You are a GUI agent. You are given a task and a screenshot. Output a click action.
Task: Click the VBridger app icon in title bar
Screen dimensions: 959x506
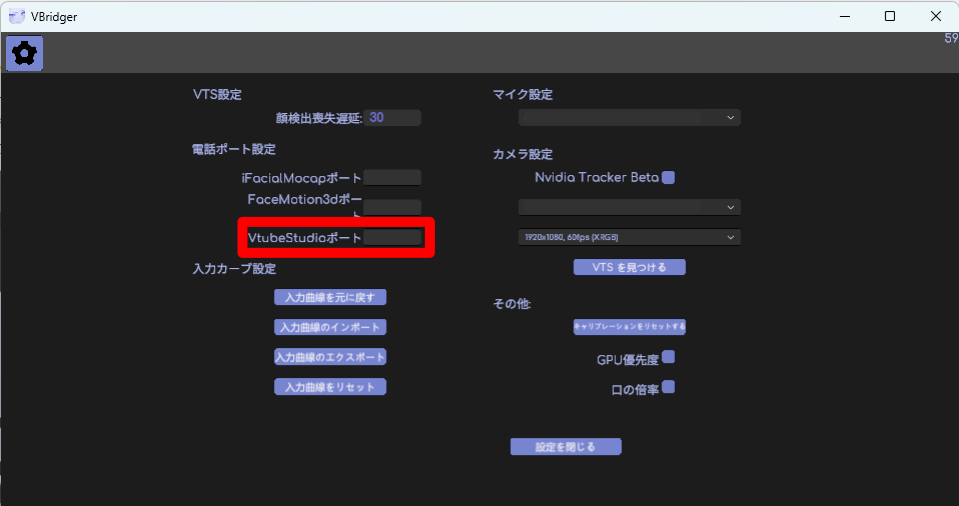pyautogui.click(x=17, y=16)
